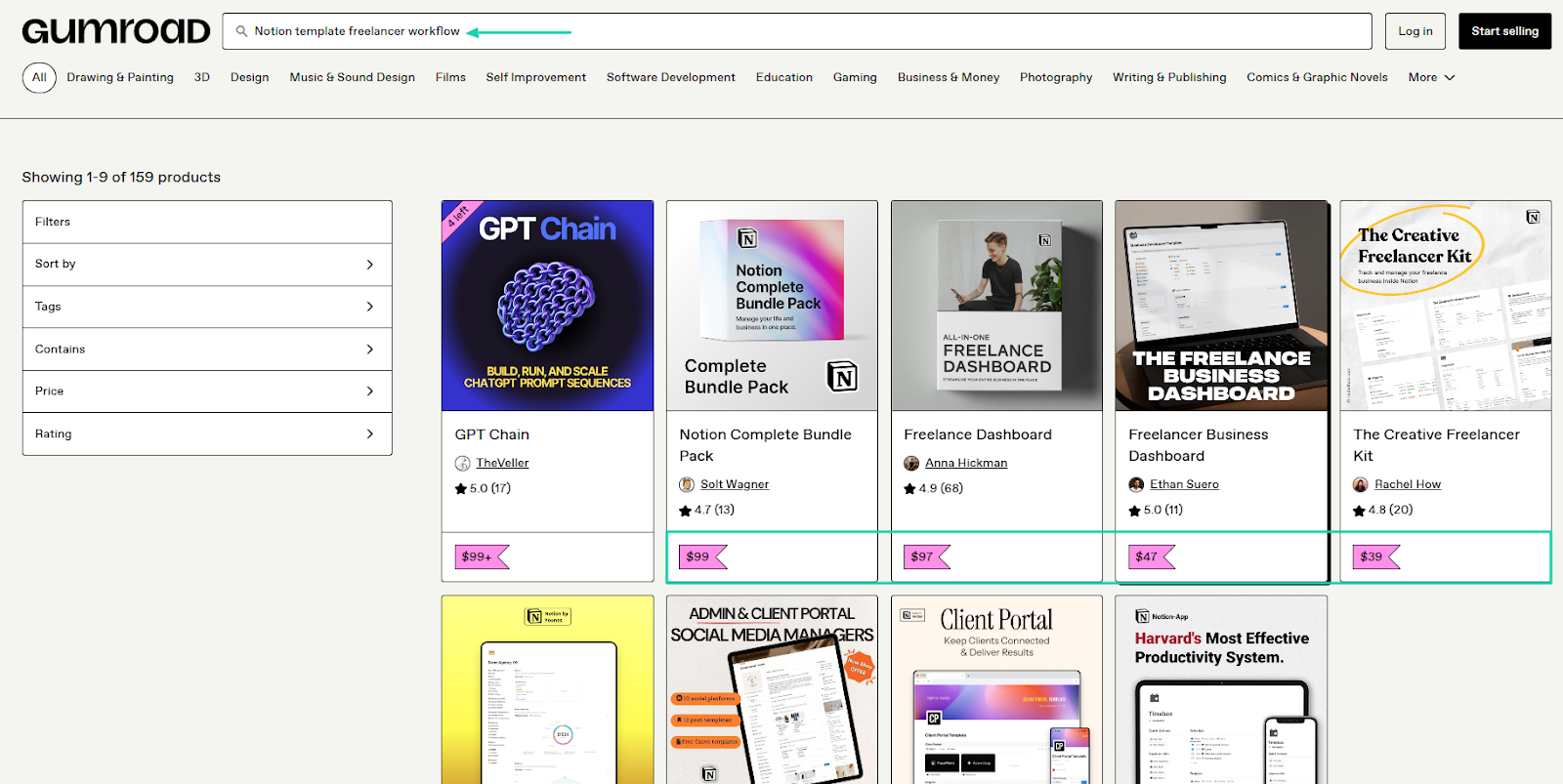1563x784 pixels.
Task: Open the Gaming category
Action: (x=855, y=77)
